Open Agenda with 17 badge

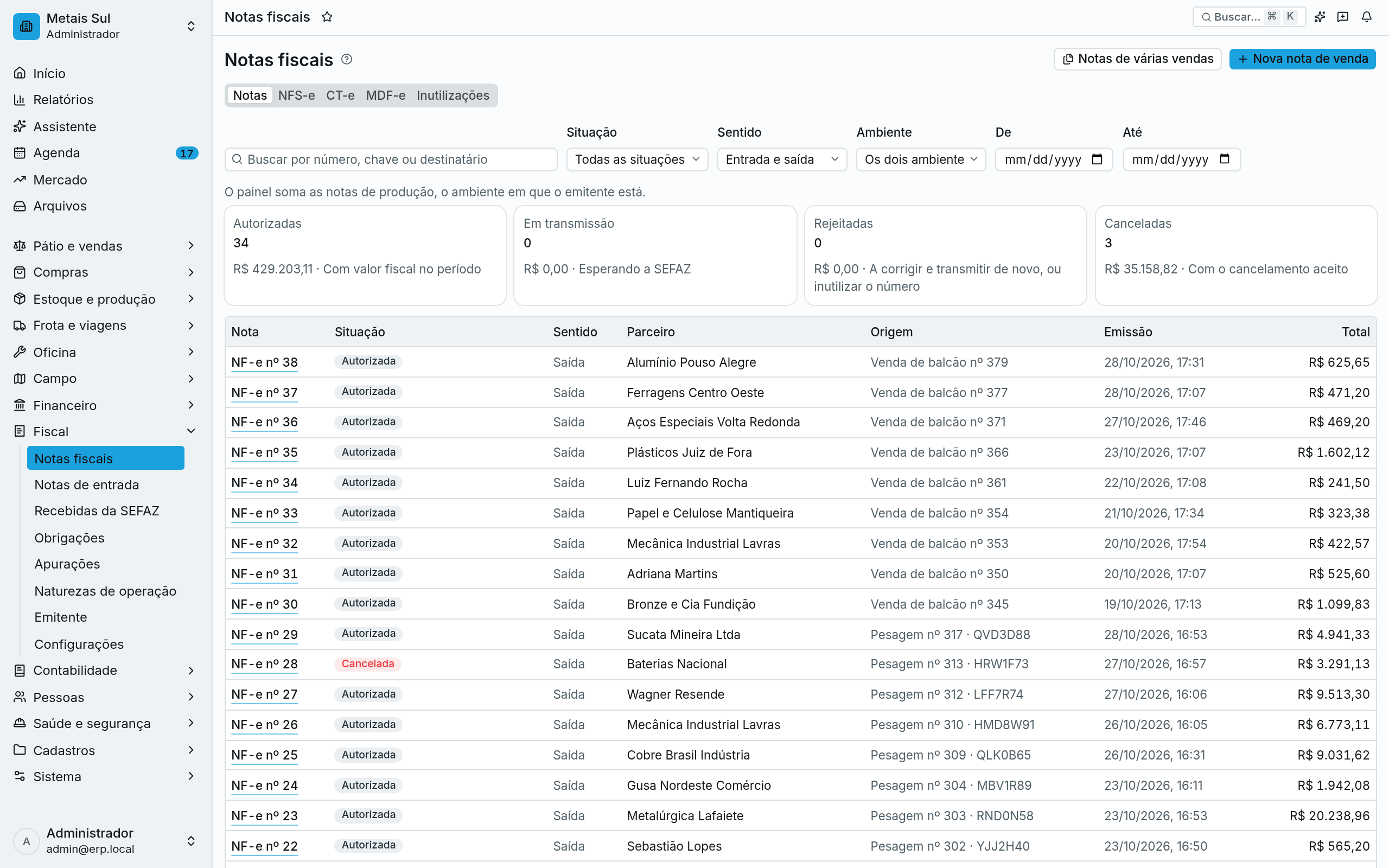pos(106,152)
